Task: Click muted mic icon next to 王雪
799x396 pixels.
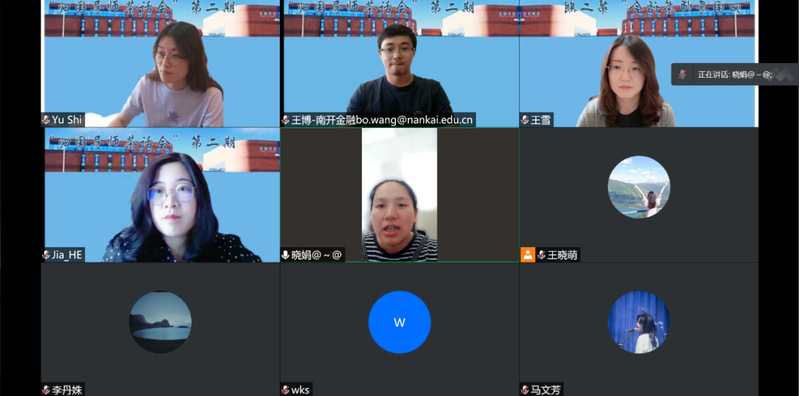Action: point(525,120)
